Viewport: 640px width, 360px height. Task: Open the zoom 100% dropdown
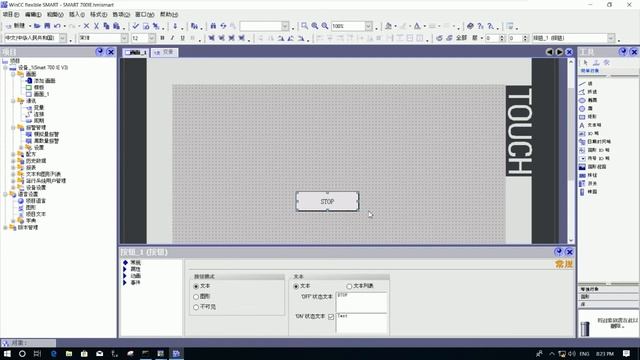point(369,26)
